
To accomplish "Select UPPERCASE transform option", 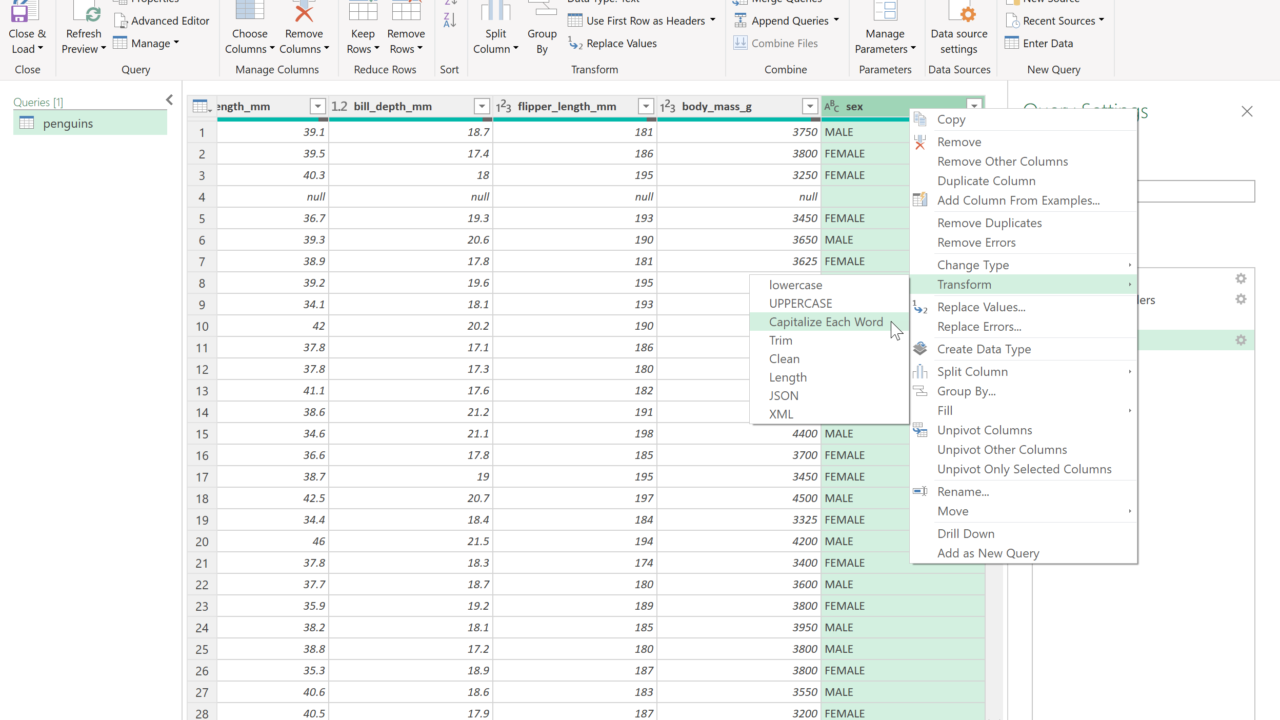I will pyautogui.click(x=800, y=303).
